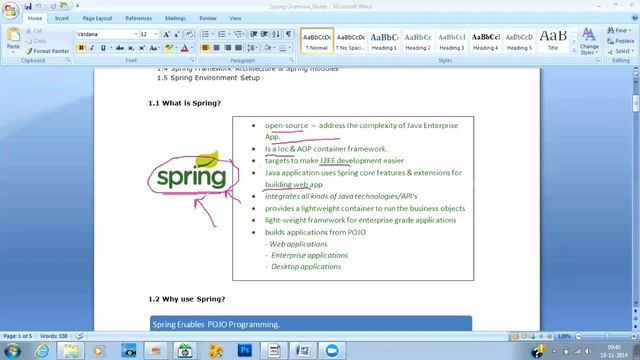Toggle show paragraph marks
640x360 pixels.
pos(289,34)
